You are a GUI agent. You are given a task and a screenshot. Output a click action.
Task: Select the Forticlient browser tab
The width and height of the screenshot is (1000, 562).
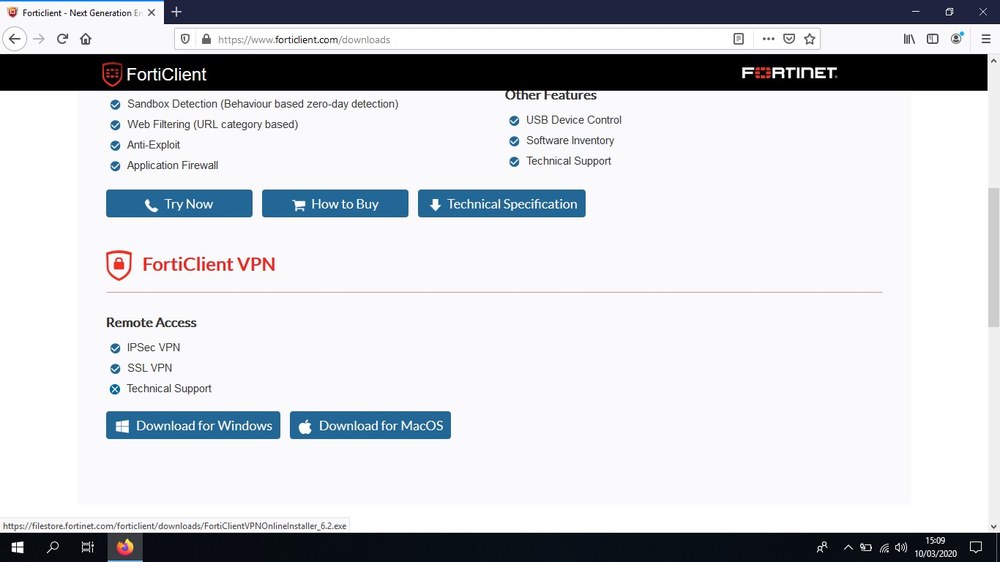pyautogui.click(x=75, y=12)
